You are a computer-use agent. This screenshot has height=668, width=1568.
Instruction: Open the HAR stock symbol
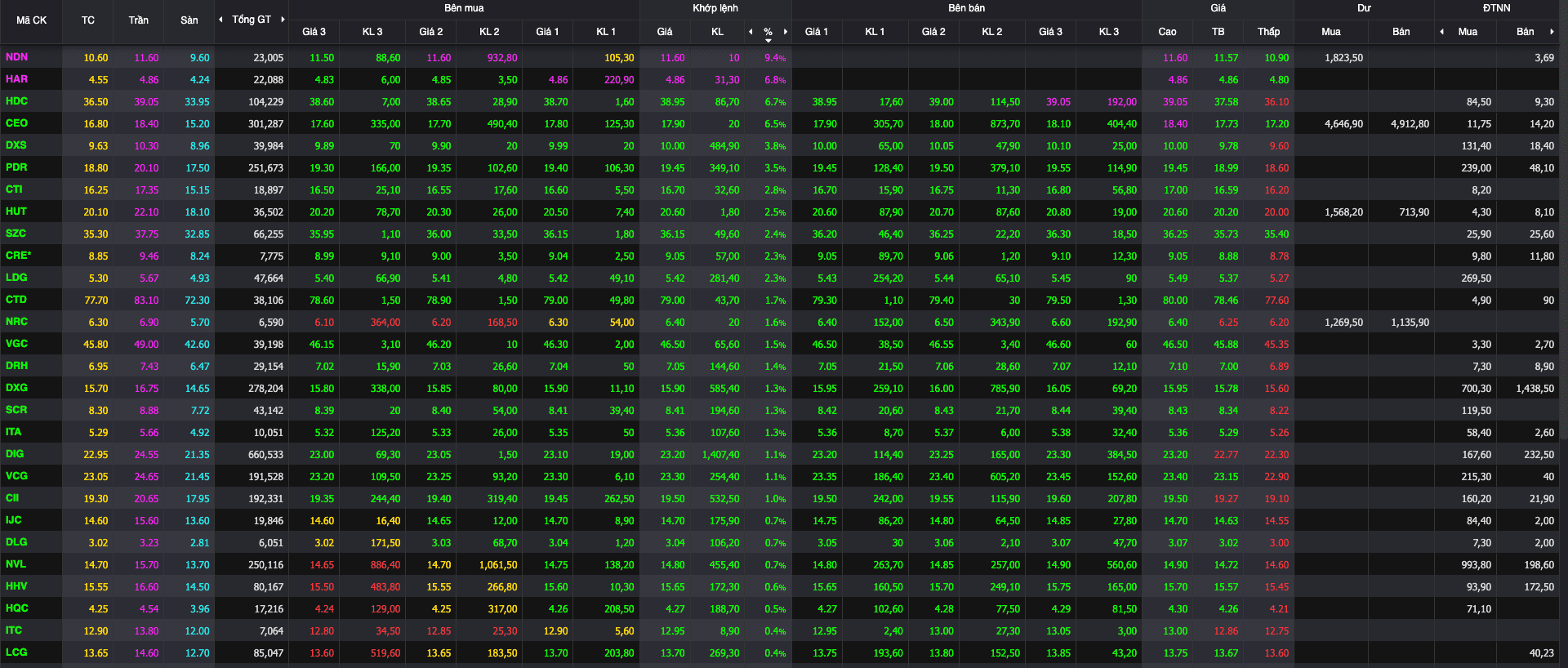[16, 79]
